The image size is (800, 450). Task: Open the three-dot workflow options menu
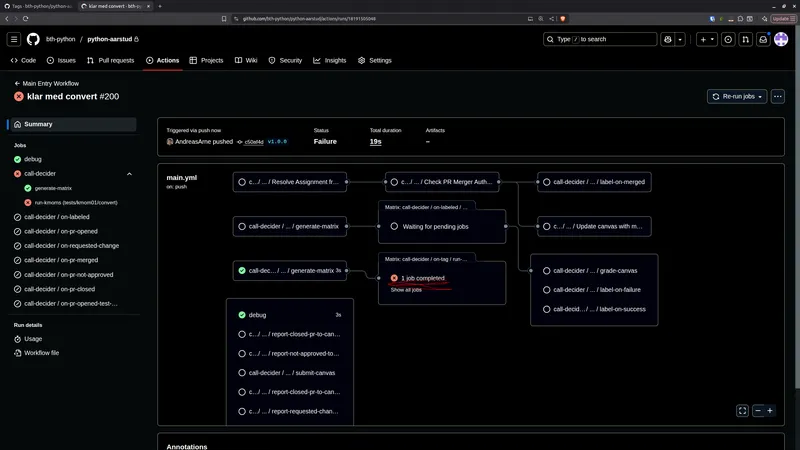[777, 96]
